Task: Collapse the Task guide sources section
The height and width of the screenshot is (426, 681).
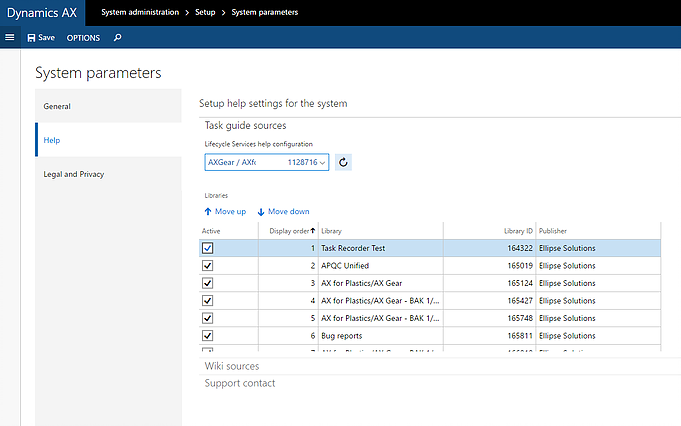Action: [x=245, y=125]
